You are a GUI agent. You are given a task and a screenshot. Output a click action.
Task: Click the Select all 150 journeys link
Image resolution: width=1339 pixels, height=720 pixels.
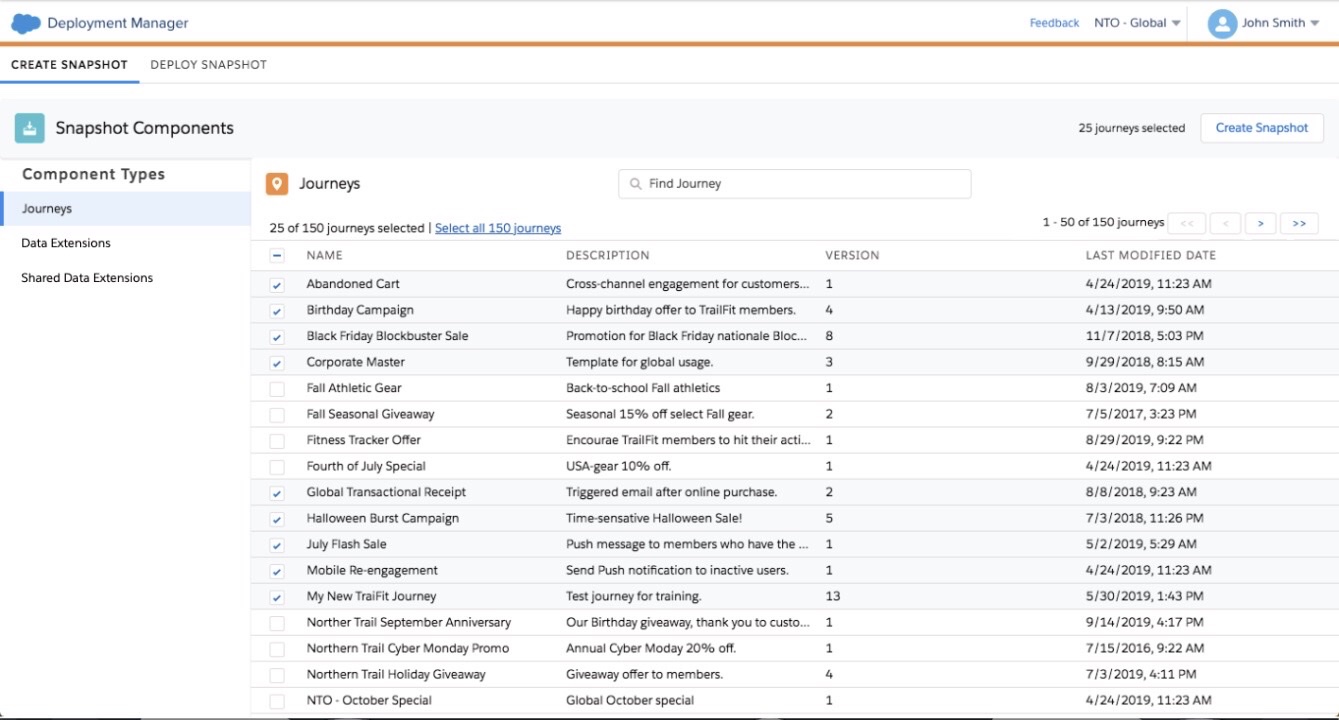point(498,228)
